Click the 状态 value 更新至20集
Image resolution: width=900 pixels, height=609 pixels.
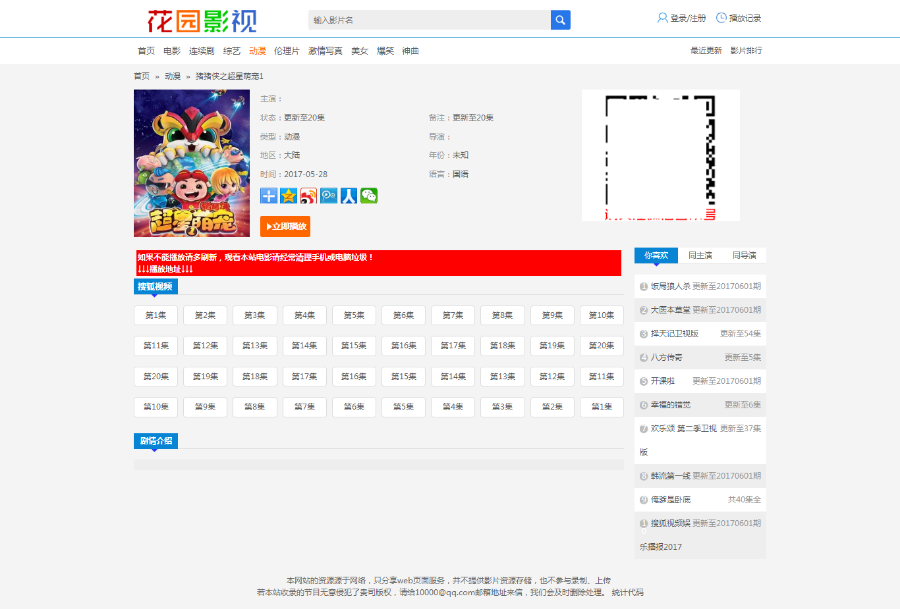pos(304,118)
